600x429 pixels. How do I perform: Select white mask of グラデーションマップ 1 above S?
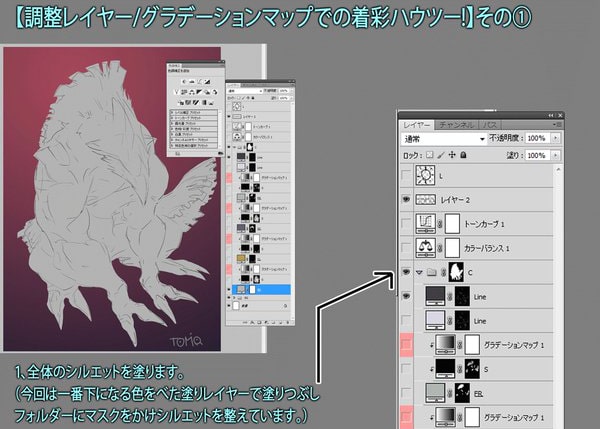click(472, 345)
